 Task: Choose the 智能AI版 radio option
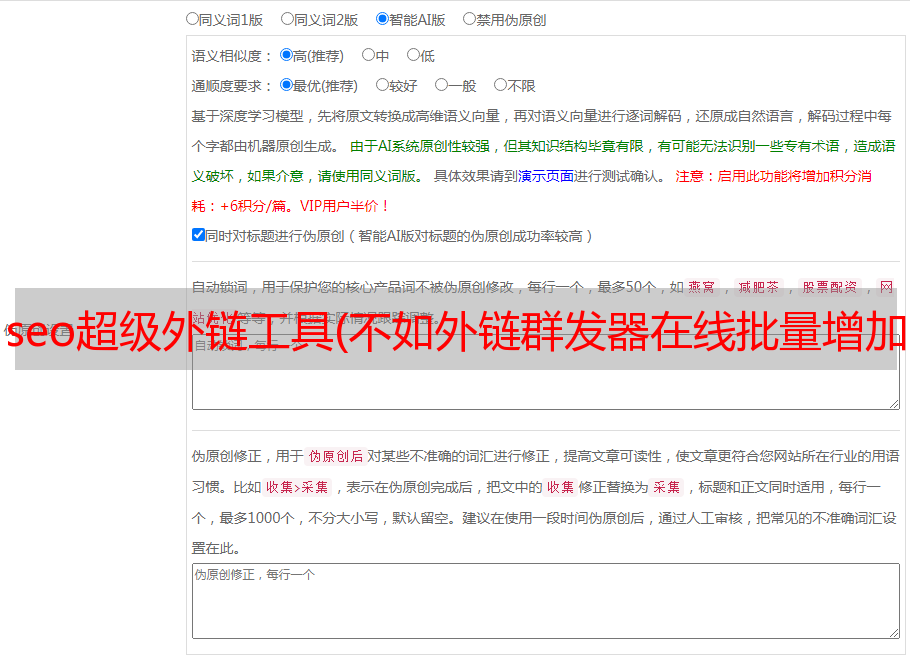[382, 19]
